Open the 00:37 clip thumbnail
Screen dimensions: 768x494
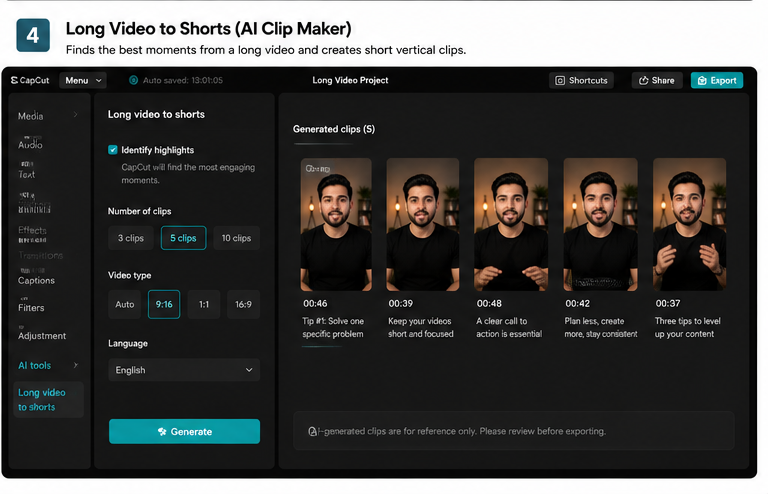coord(689,224)
